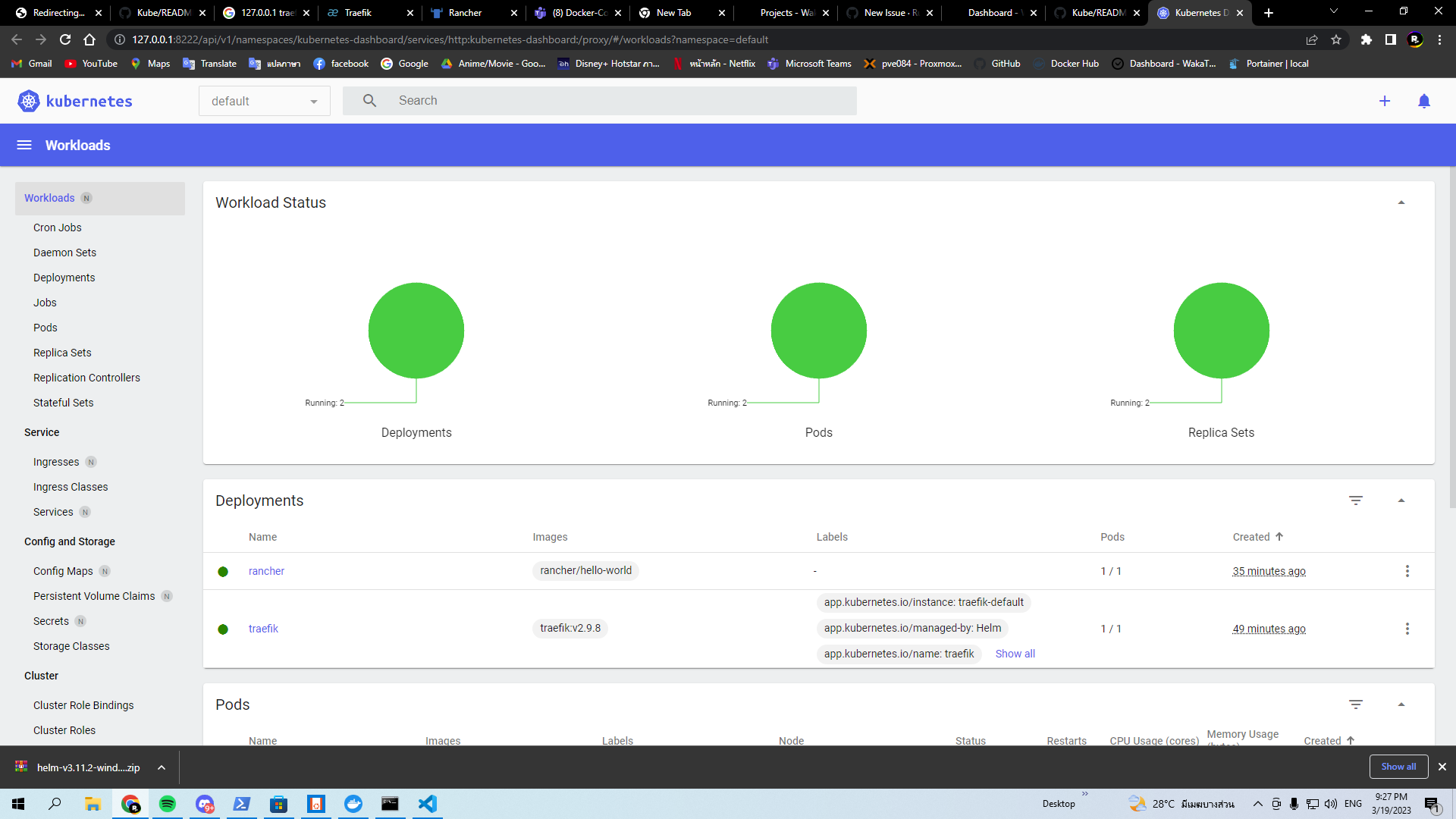
Task: Collapse the Pods card
Action: point(1401,704)
